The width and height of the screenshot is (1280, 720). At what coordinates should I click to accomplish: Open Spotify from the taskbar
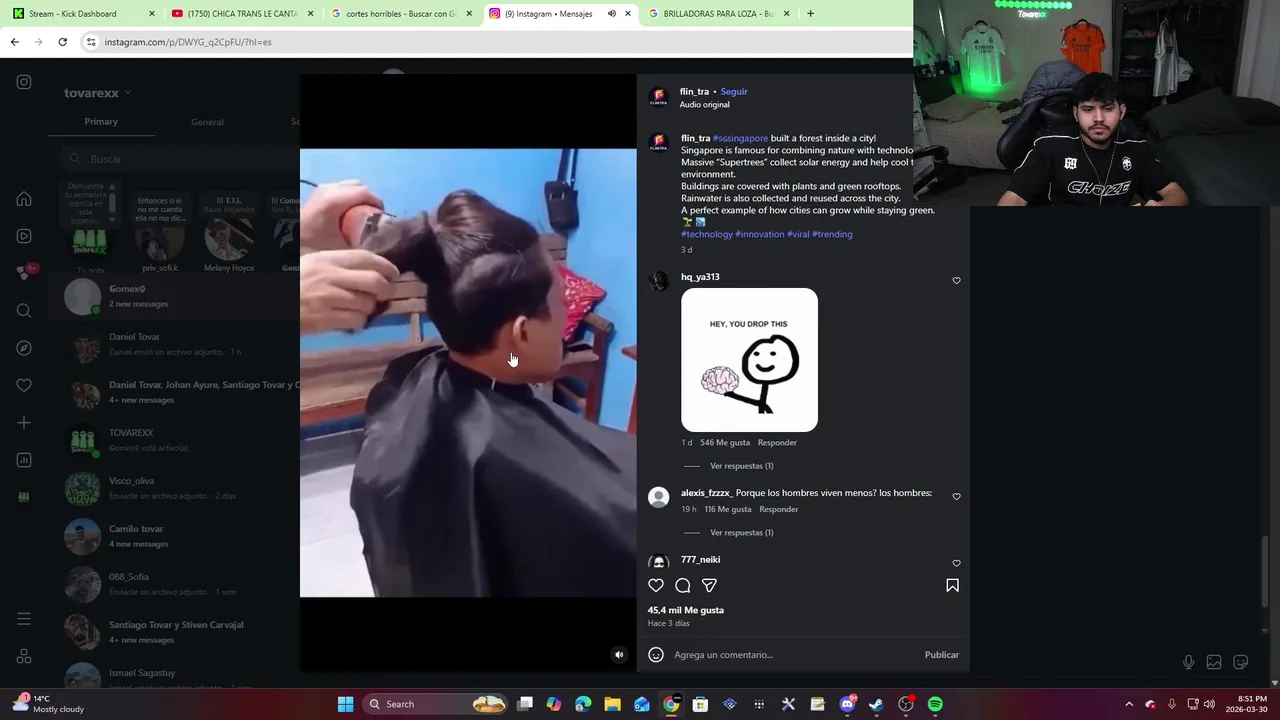pyautogui.click(x=935, y=704)
